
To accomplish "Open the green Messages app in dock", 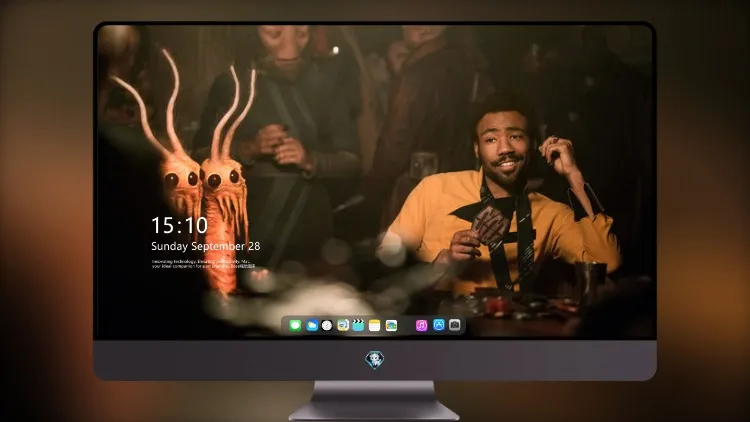I will pyautogui.click(x=295, y=325).
